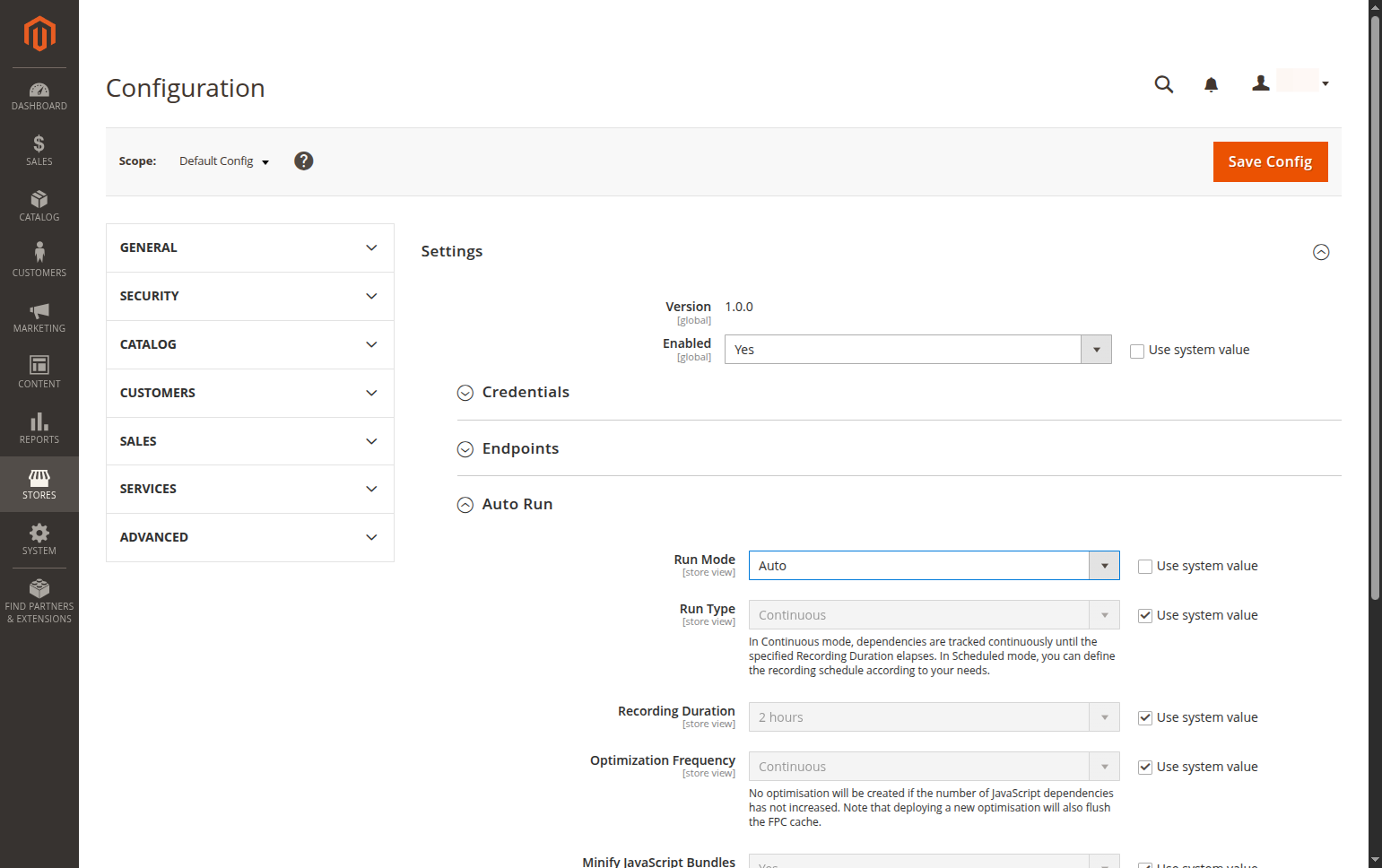The width and height of the screenshot is (1382, 868).
Task: Click the account dropdown arrow
Action: [1326, 84]
